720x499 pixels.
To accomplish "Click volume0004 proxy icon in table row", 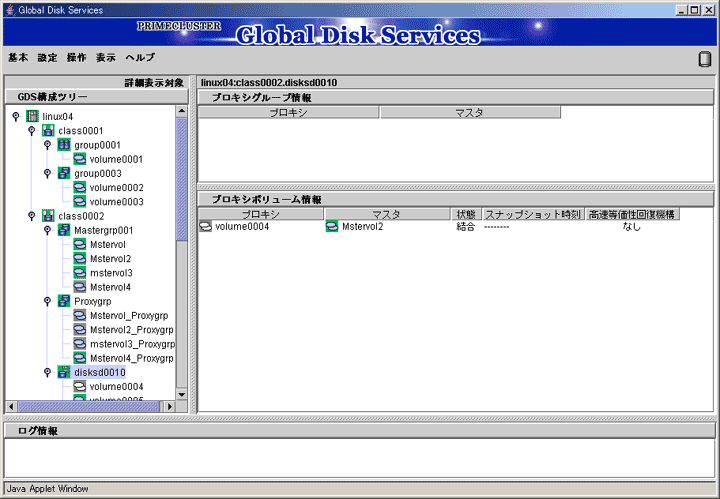I will point(205,227).
